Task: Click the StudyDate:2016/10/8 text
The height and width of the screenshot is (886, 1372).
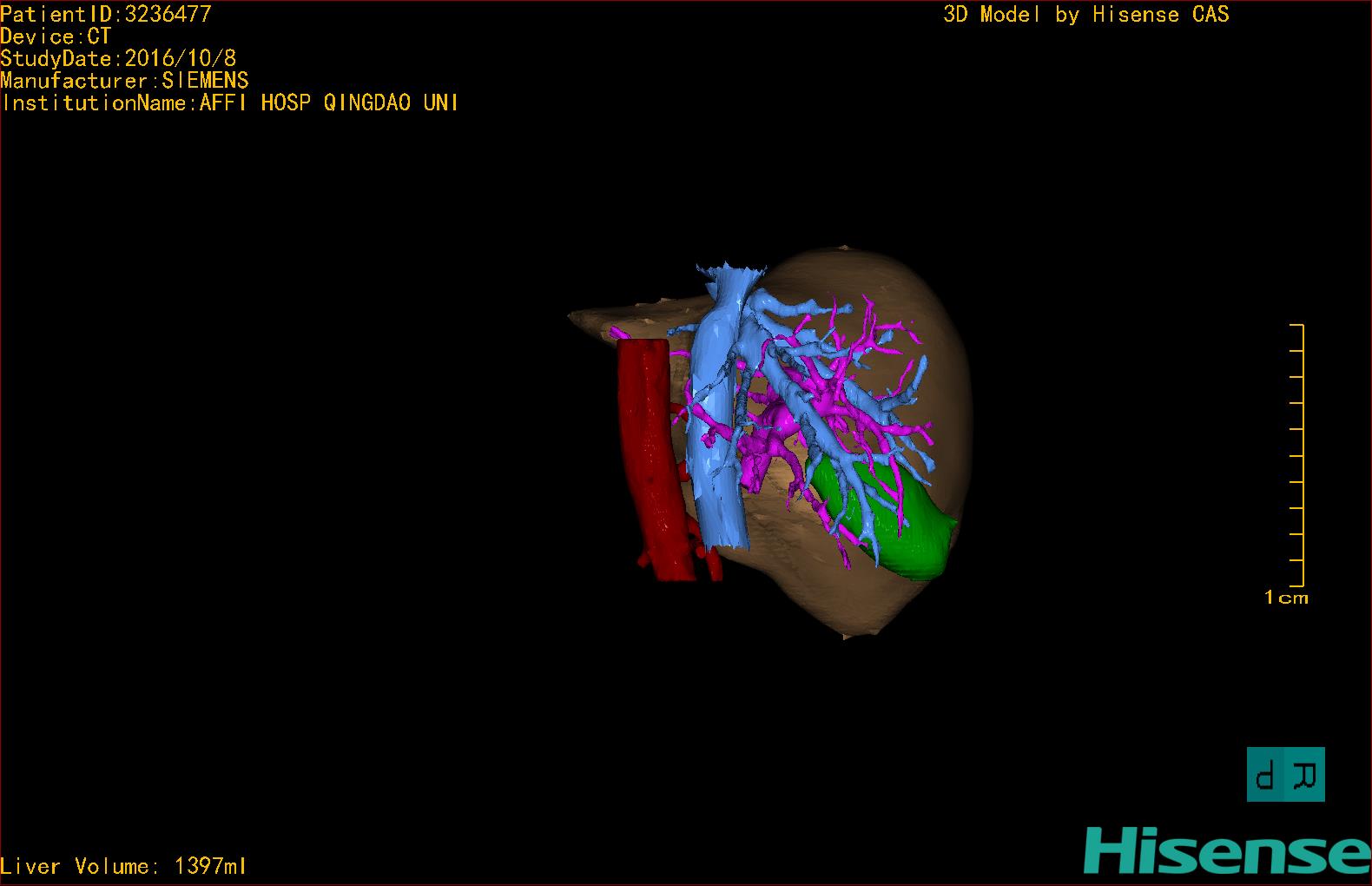Action: (x=118, y=58)
